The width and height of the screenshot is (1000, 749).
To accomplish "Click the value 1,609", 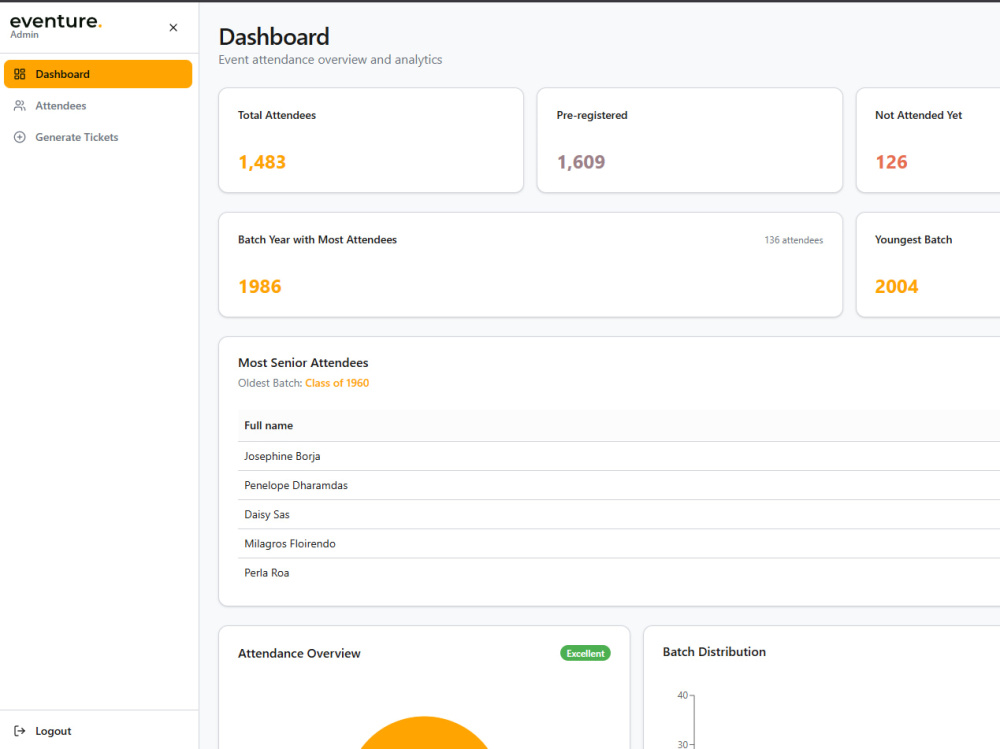I will pyautogui.click(x=581, y=162).
